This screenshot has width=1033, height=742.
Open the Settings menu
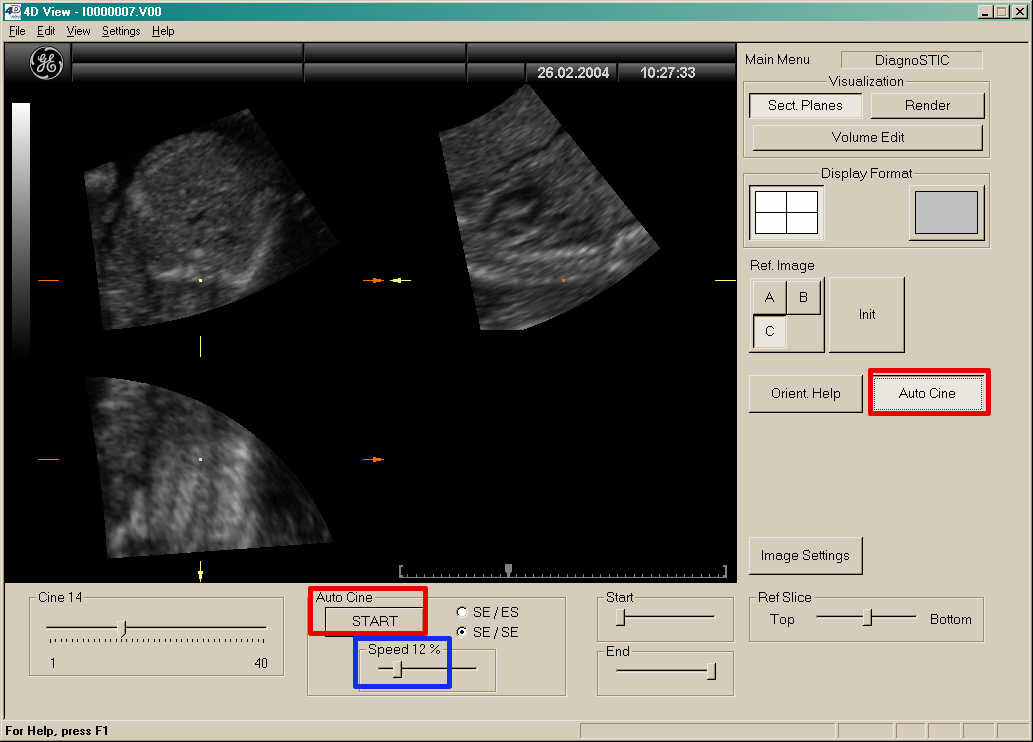point(121,31)
